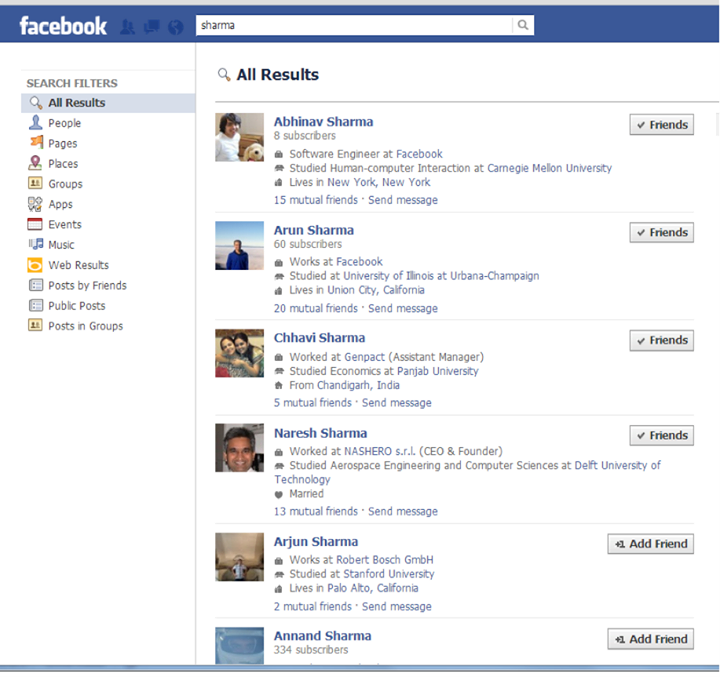Click Arun Sharma's profile photo
This screenshot has width=720, height=677.
click(239, 246)
